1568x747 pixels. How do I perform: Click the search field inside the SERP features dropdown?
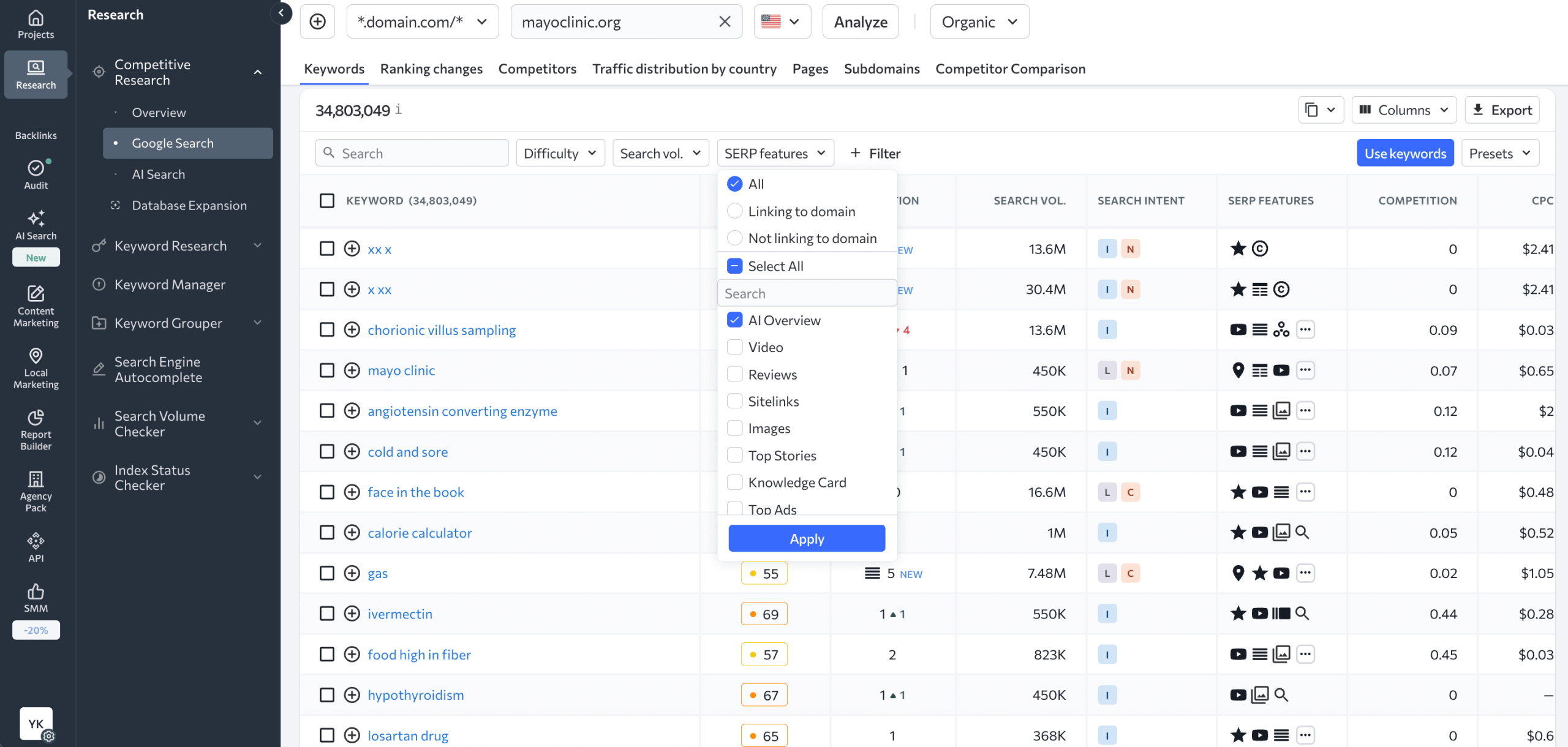click(807, 293)
